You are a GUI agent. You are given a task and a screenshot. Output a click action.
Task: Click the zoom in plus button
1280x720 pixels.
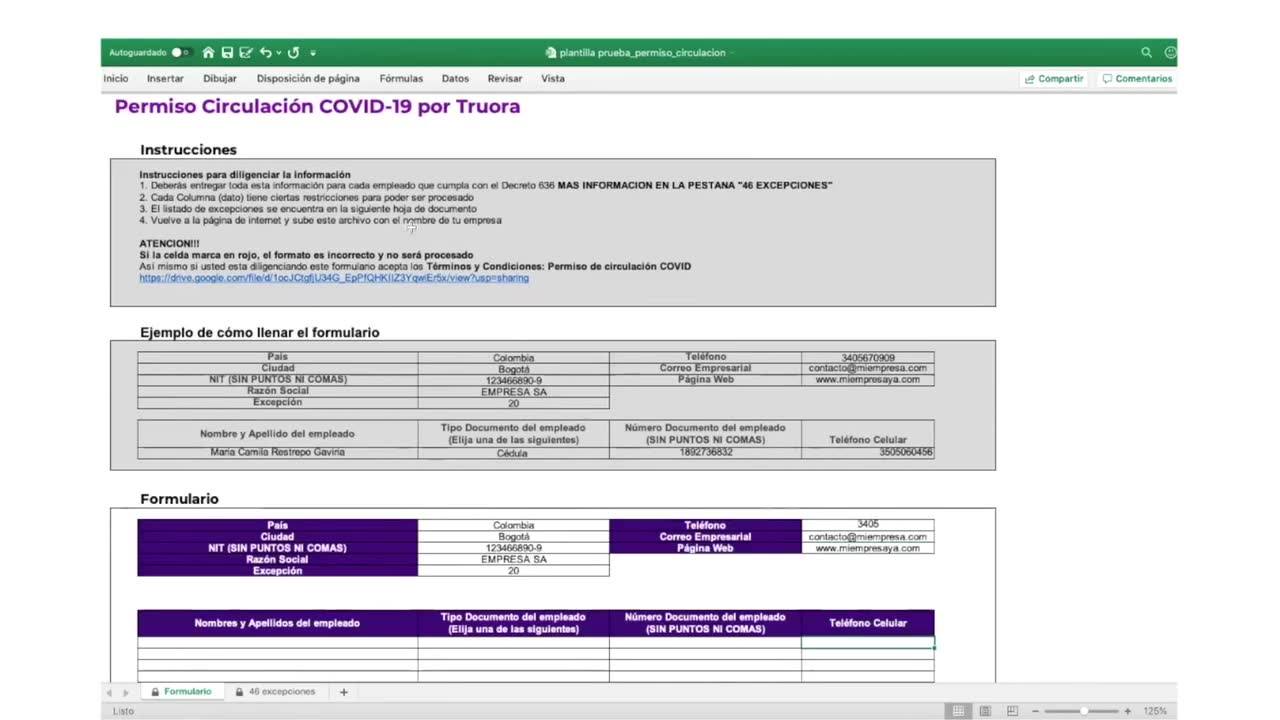pos(1128,711)
